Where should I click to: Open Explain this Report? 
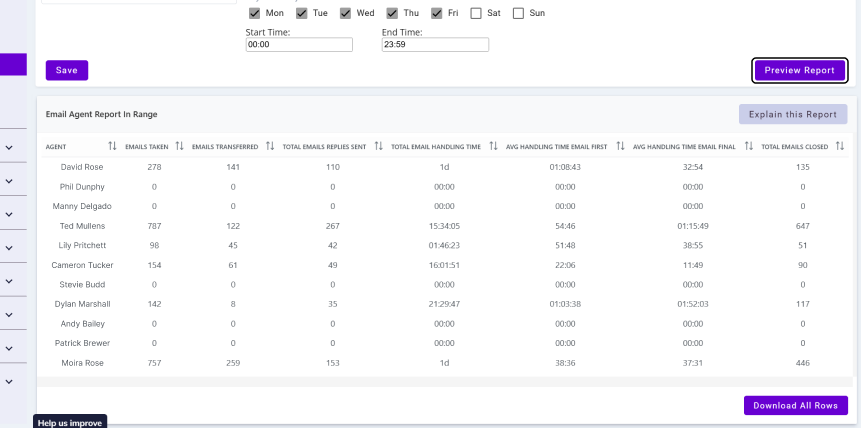click(x=793, y=114)
